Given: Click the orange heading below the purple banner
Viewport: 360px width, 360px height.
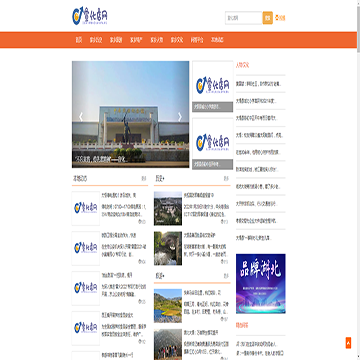Looking at the screenshot, I should point(242,325).
